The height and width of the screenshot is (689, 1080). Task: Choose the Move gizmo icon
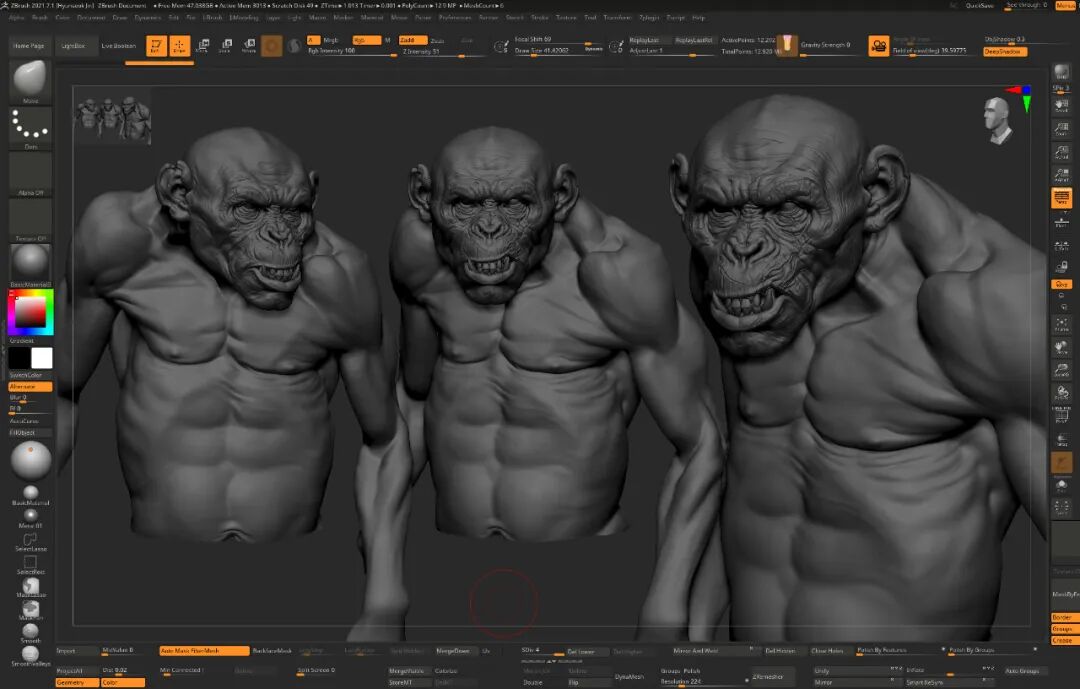[202, 46]
